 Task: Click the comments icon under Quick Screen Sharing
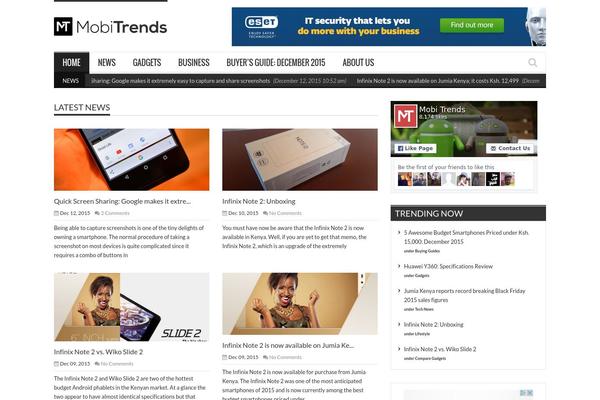[x=97, y=213]
